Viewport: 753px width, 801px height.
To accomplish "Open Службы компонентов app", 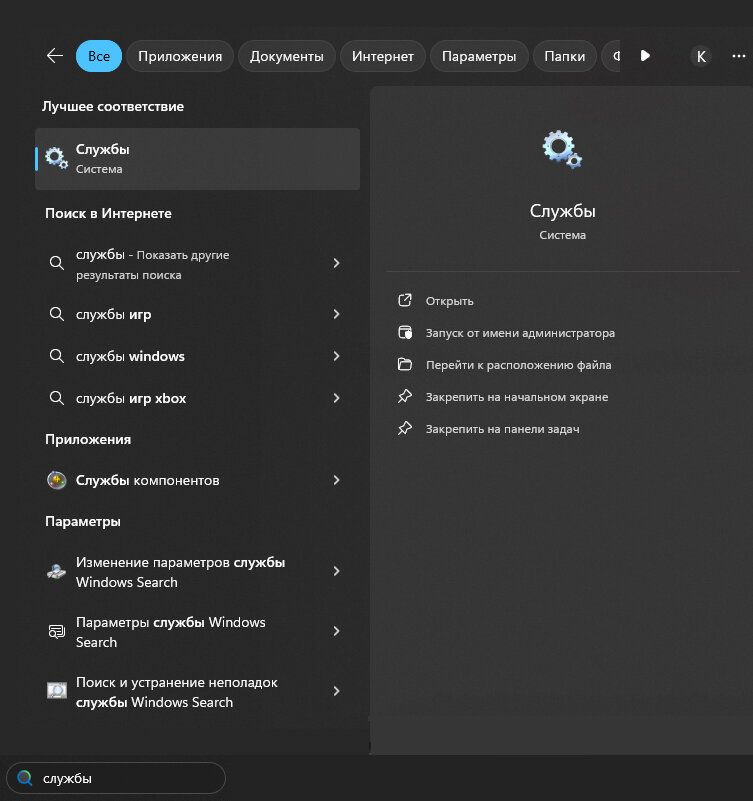I will click(x=197, y=480).
